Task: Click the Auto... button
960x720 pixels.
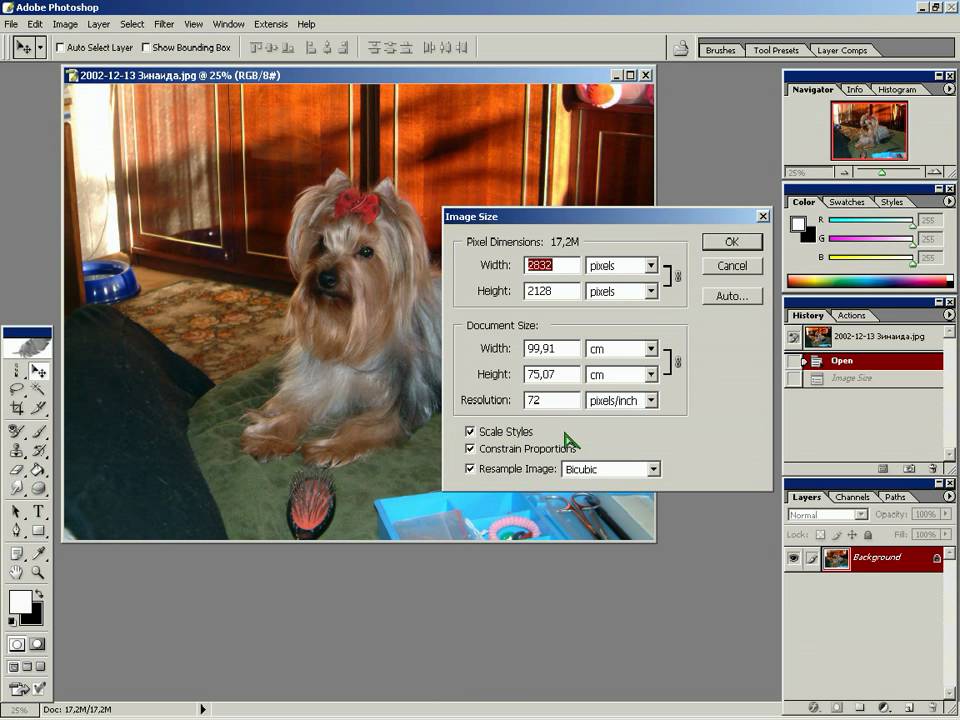Action: 732,296
